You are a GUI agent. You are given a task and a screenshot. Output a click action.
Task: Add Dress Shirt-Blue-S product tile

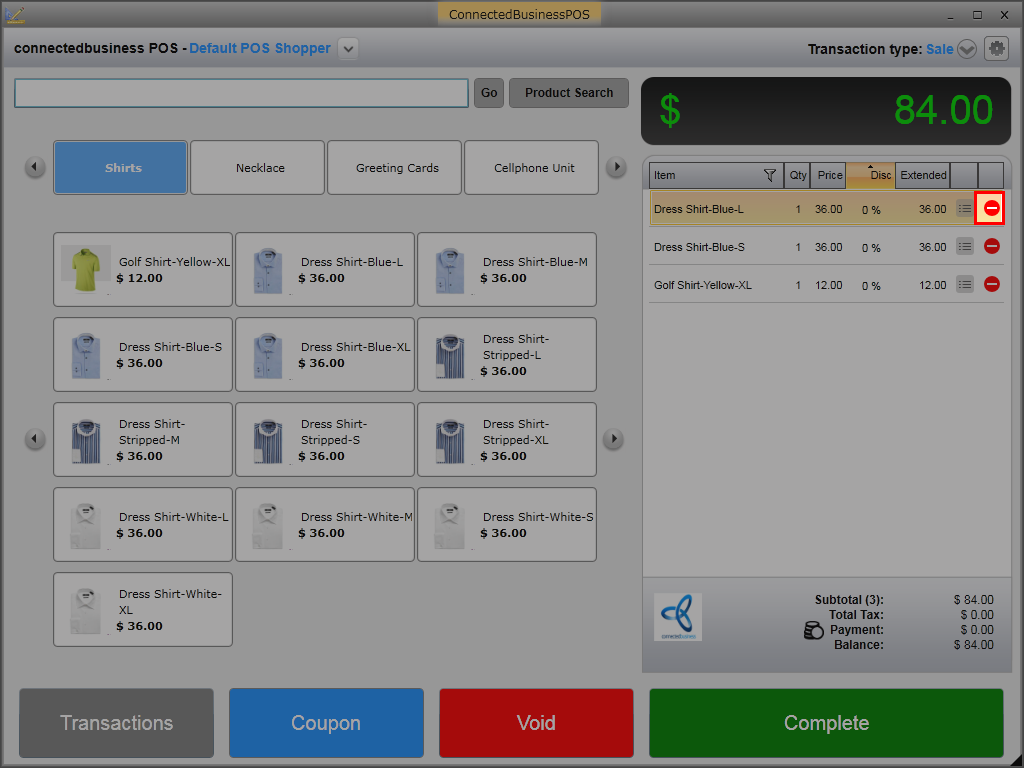coord(143,355)
